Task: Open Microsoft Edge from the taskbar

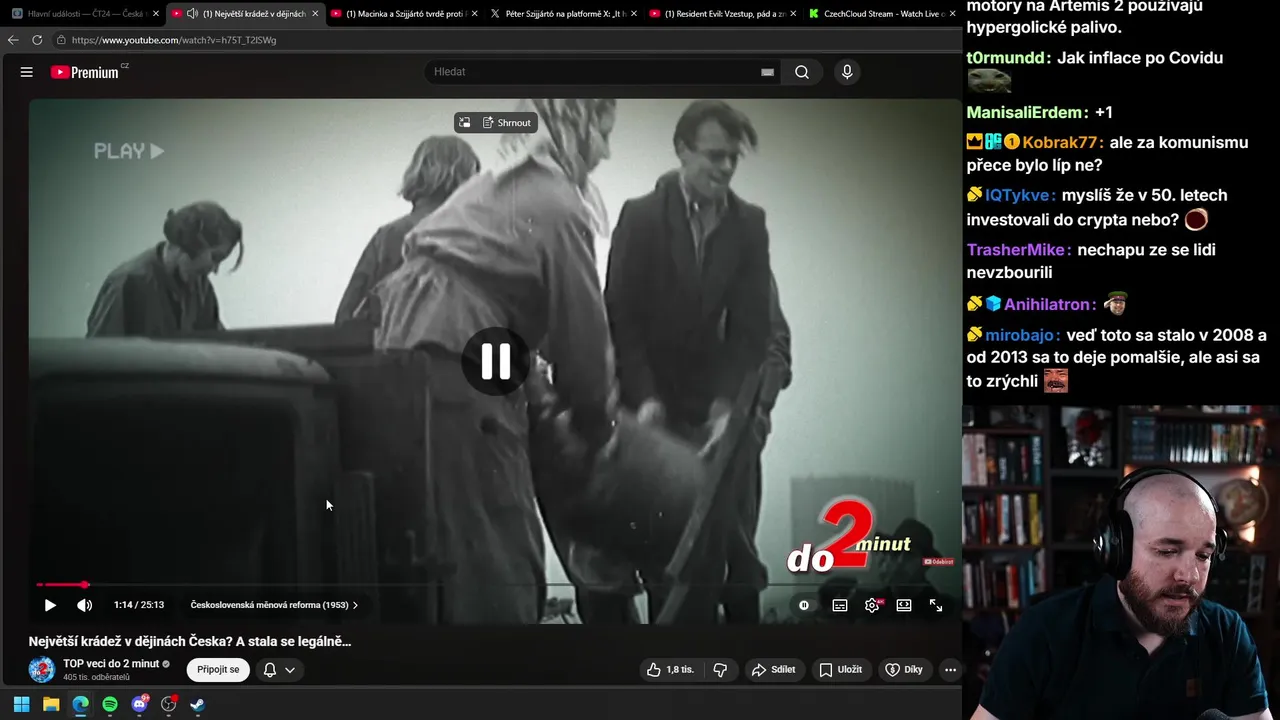Action: point(80,704)
